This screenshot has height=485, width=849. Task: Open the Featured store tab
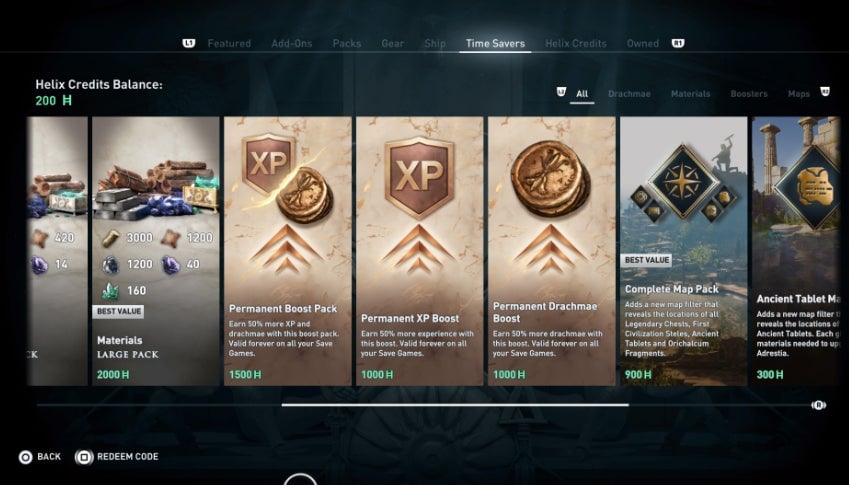(229, 43)
